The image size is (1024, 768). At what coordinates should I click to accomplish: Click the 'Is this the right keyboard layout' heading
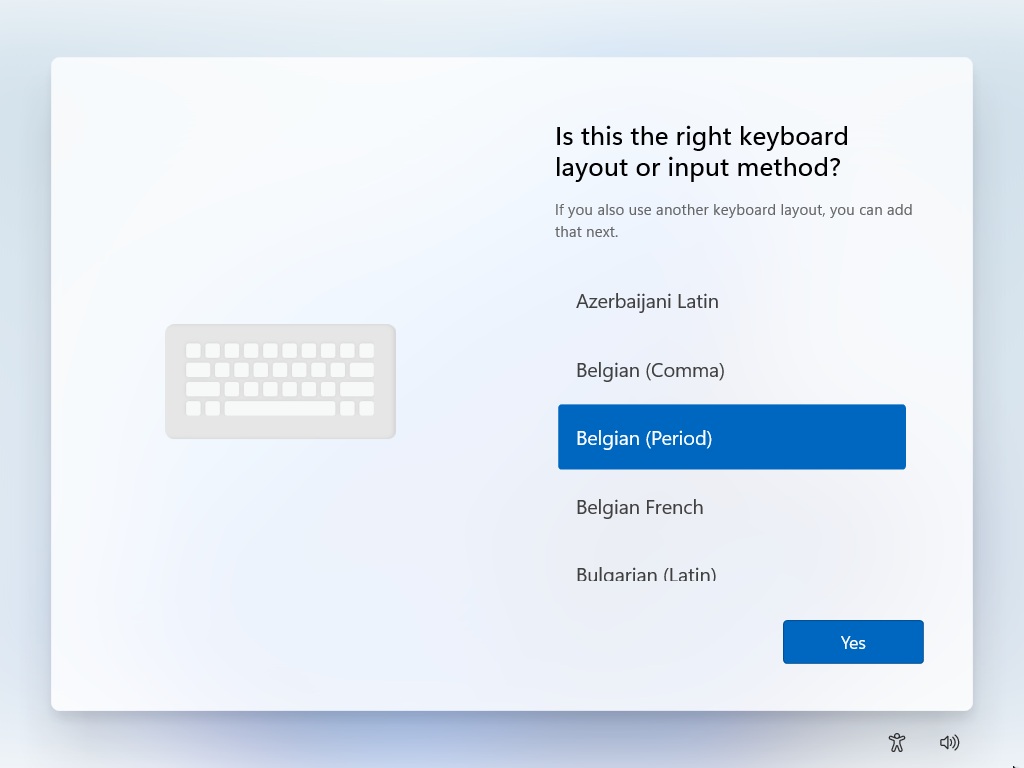coord(701,152)
